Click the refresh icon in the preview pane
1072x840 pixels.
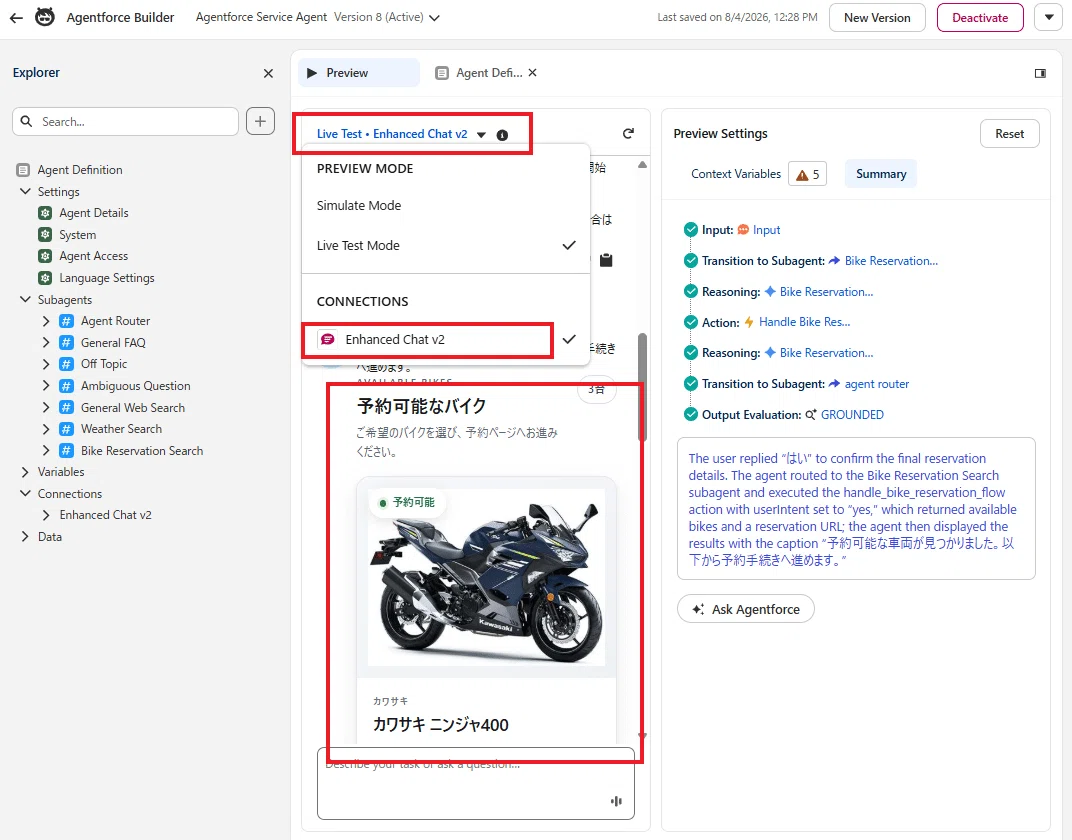(x=628, y=134)
